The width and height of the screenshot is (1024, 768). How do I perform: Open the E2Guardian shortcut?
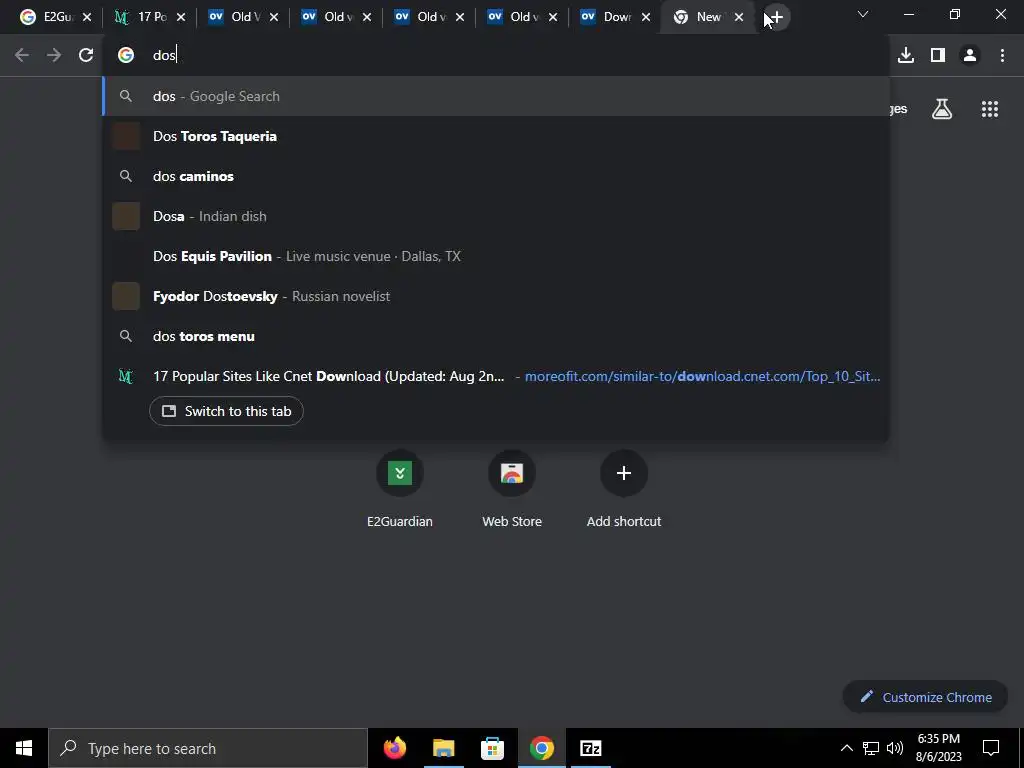400,490
